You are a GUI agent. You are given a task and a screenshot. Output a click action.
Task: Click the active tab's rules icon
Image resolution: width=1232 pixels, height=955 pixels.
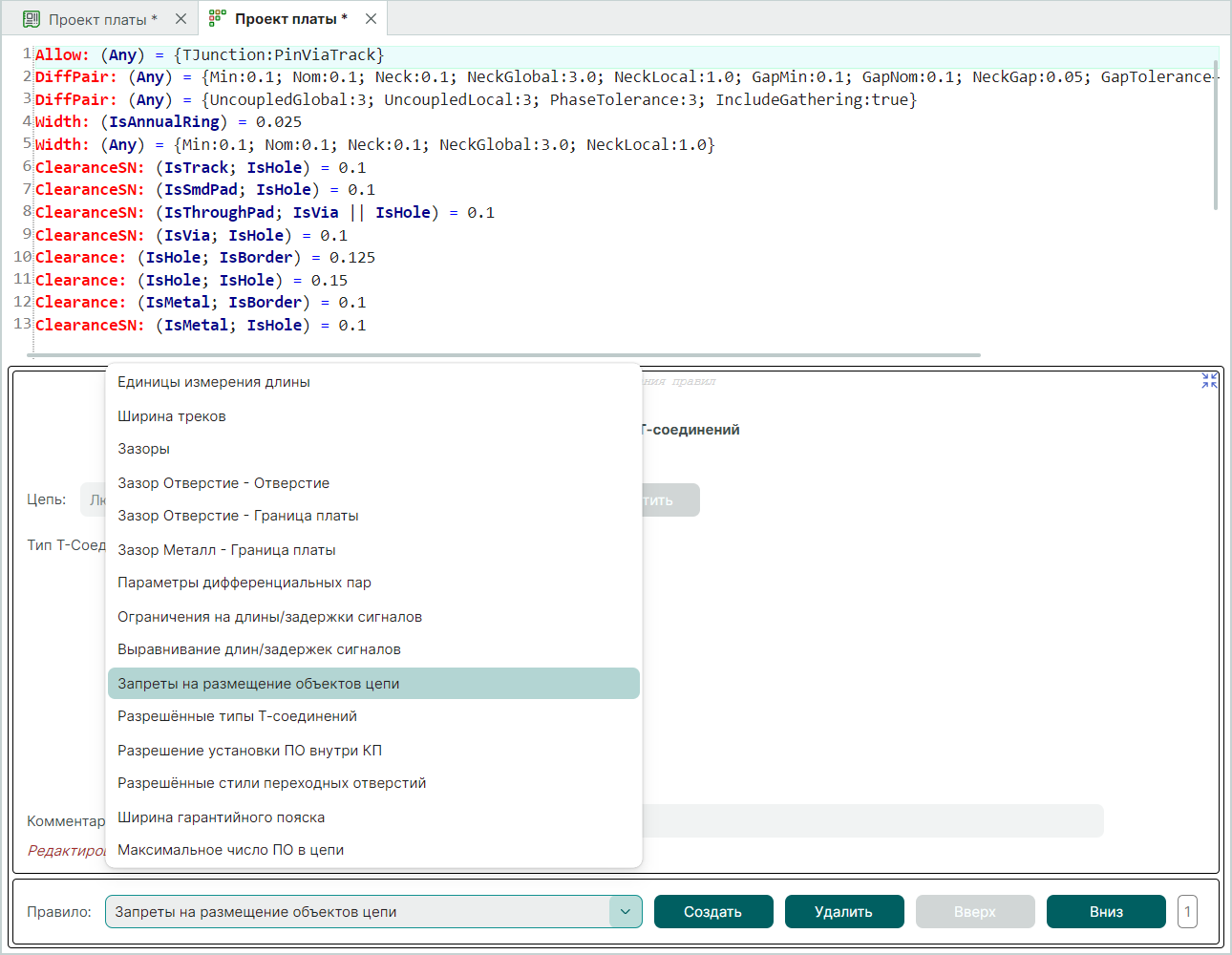point(217,18)
